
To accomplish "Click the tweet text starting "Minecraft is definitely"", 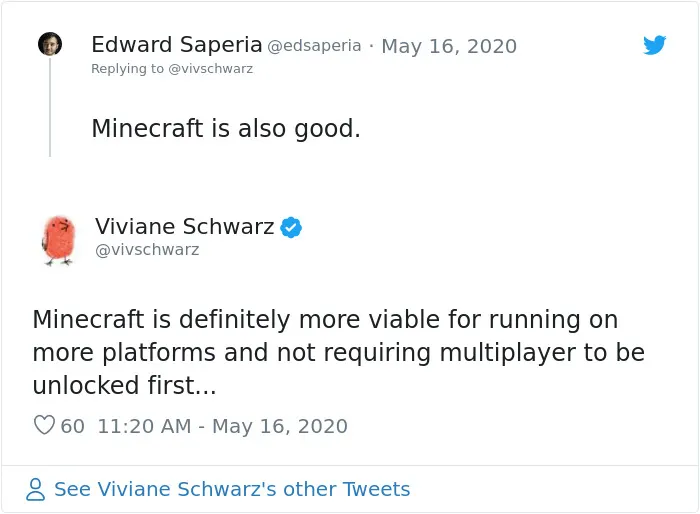I will point(338,352).
